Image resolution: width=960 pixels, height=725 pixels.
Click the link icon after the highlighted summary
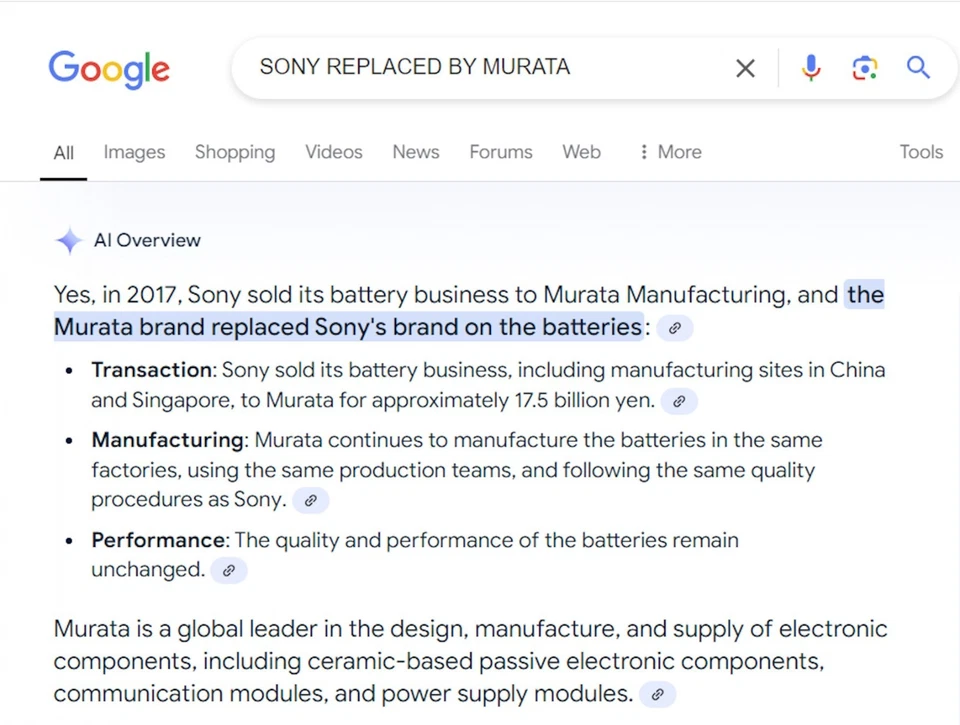pos(674,327)
